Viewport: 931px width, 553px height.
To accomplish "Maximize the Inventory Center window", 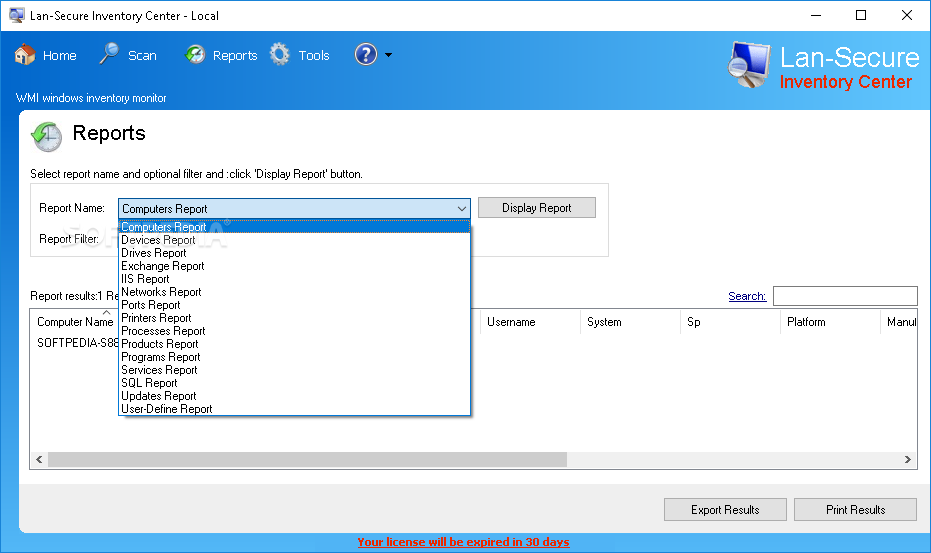I will coord(861,15).
